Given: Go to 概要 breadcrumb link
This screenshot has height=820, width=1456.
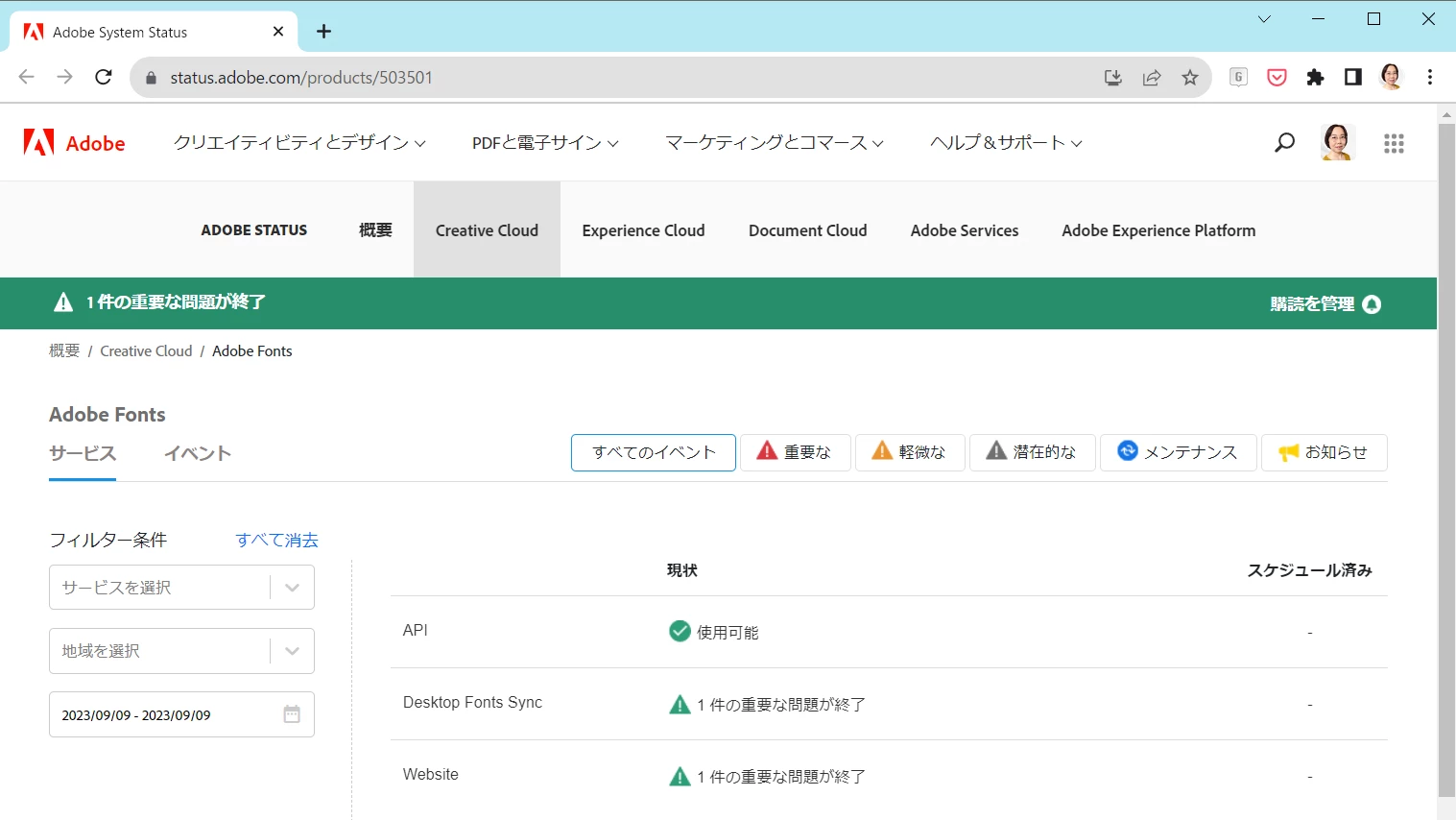Looking at the screenshot, I should (64, 351).
